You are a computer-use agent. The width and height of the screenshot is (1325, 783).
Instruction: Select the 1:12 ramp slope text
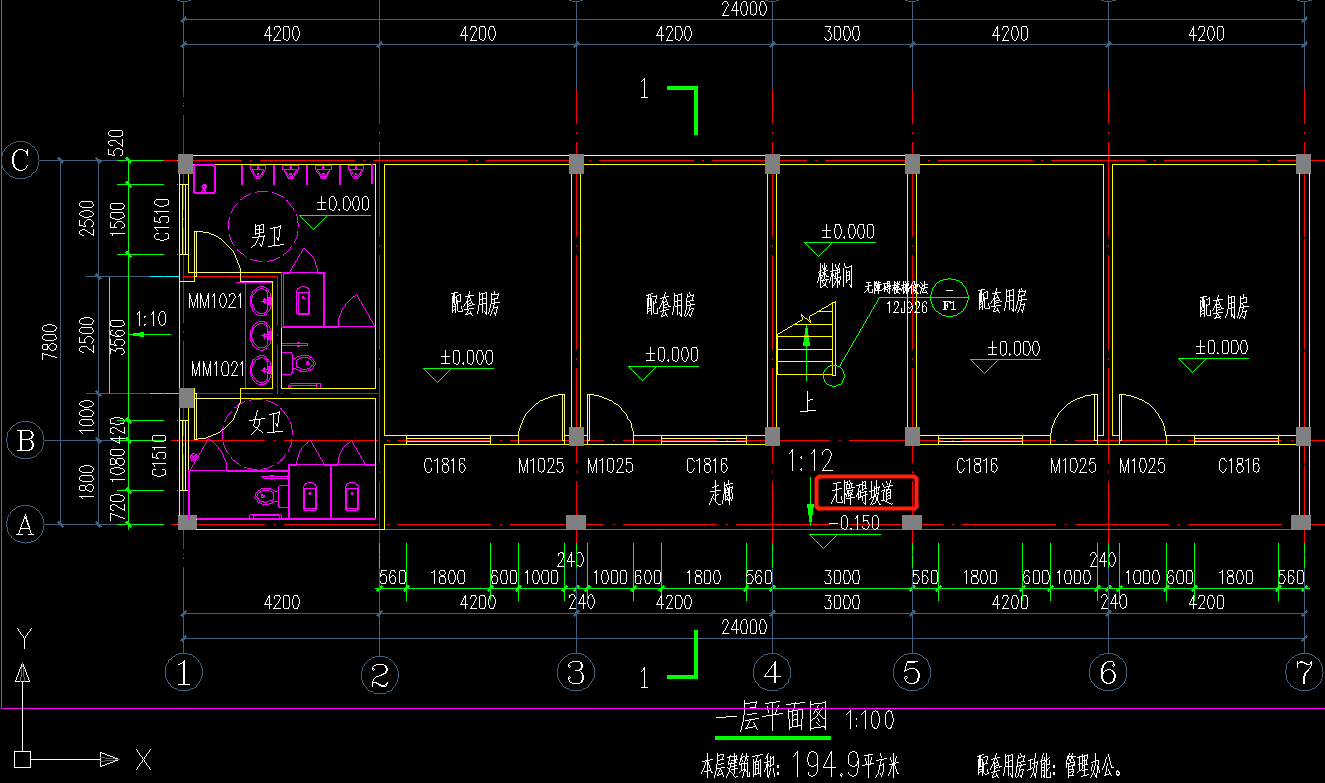pos(811,461)
